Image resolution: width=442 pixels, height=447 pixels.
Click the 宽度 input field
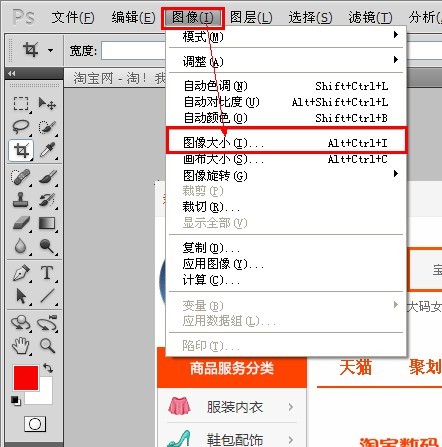(134, 51)
